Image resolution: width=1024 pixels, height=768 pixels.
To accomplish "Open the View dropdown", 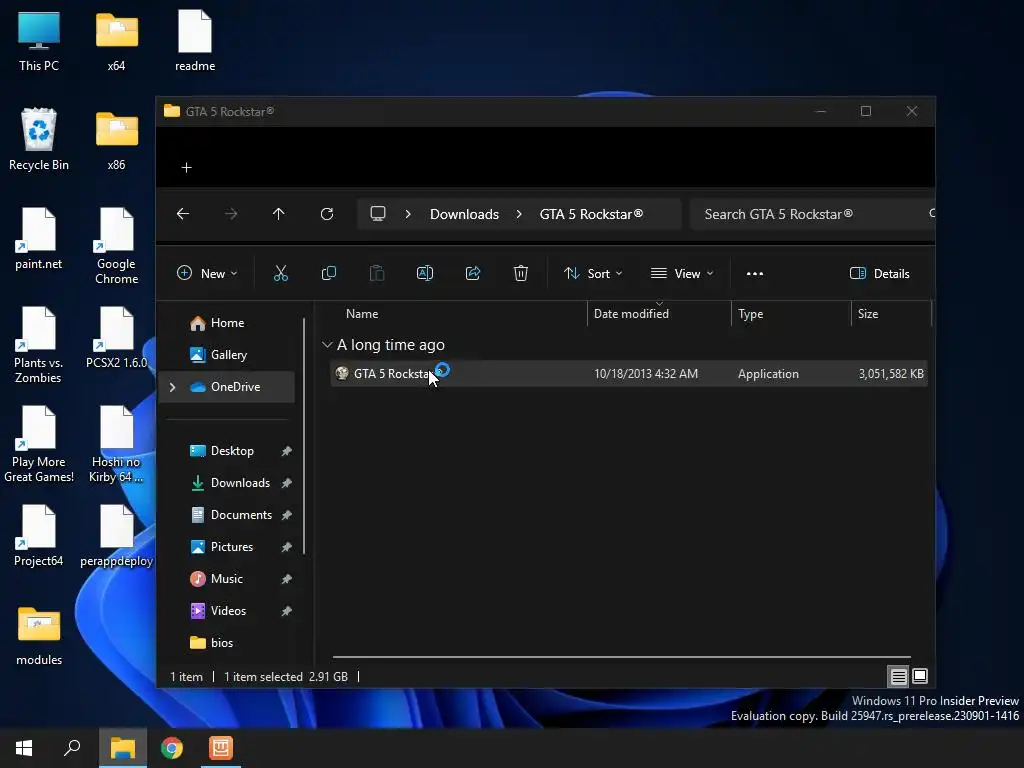I will pos(682,274).
